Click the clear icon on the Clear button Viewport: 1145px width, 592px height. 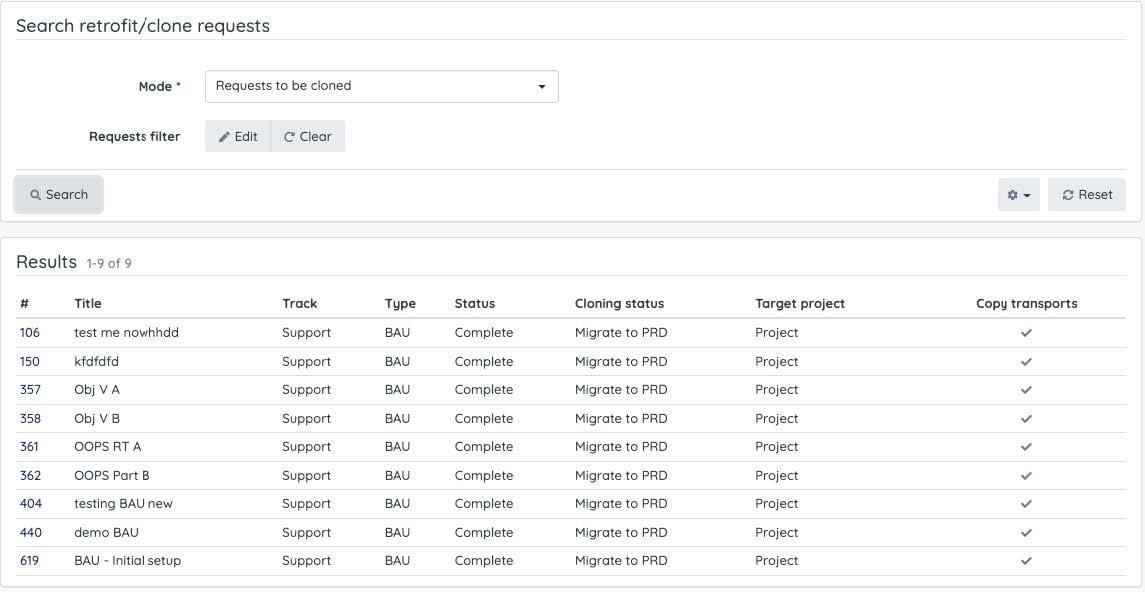tap(290, 136)
